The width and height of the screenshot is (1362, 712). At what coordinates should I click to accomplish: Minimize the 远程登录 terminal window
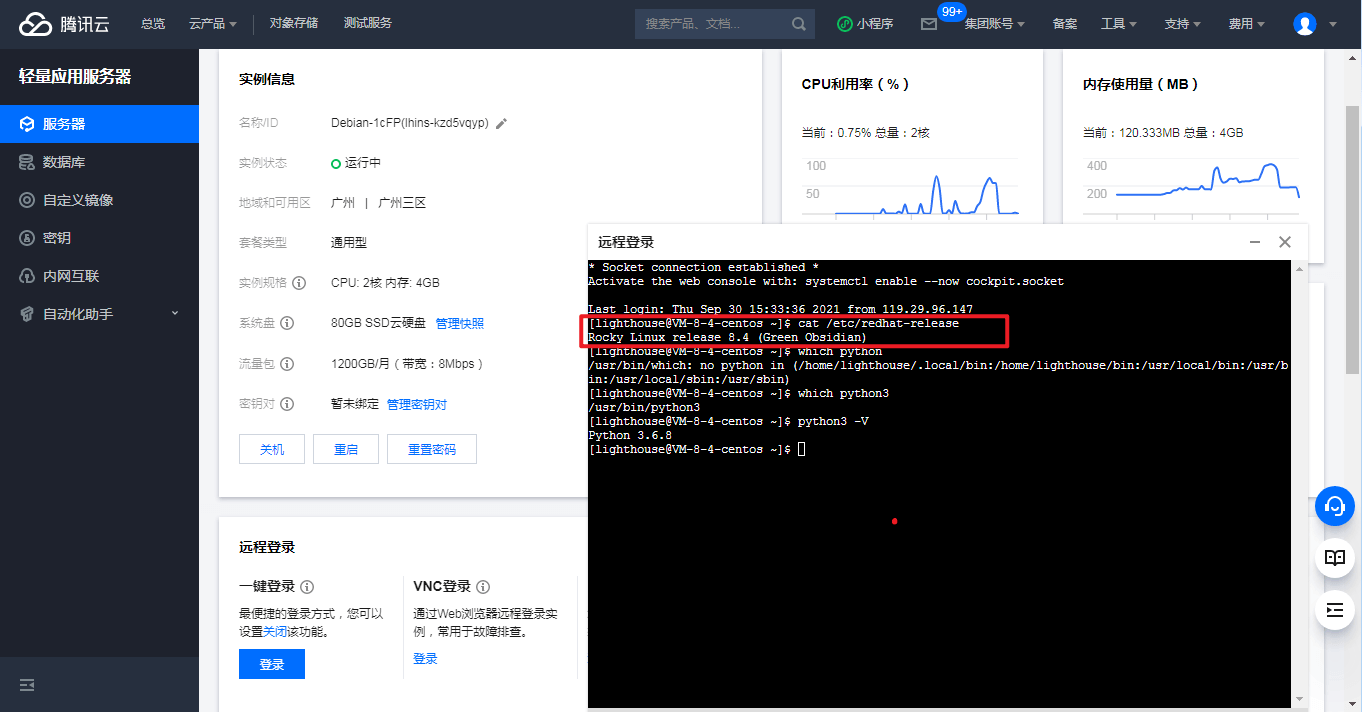[x=1255, y=242]
